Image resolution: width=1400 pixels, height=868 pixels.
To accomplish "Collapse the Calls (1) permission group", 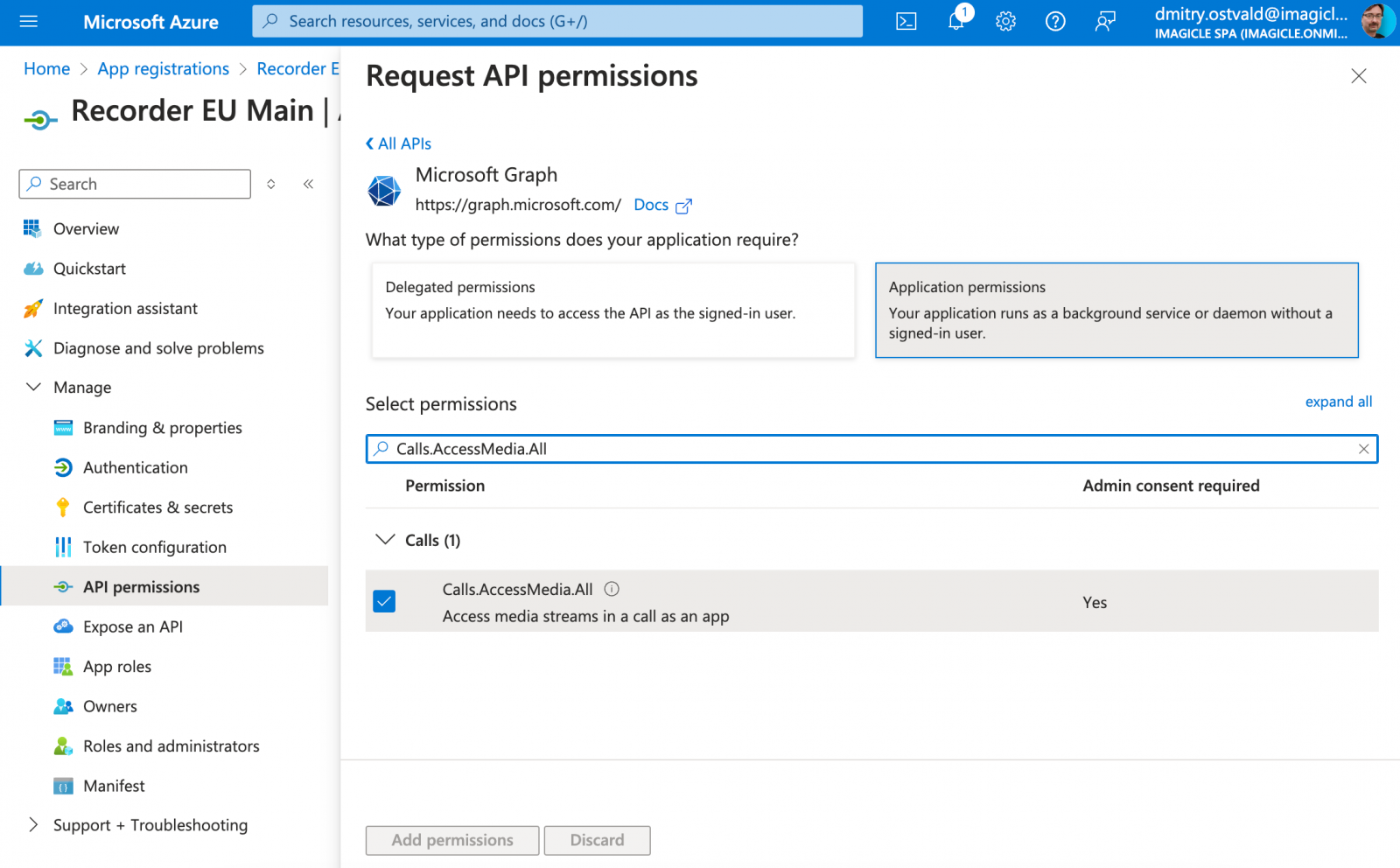I will [385, 540].
